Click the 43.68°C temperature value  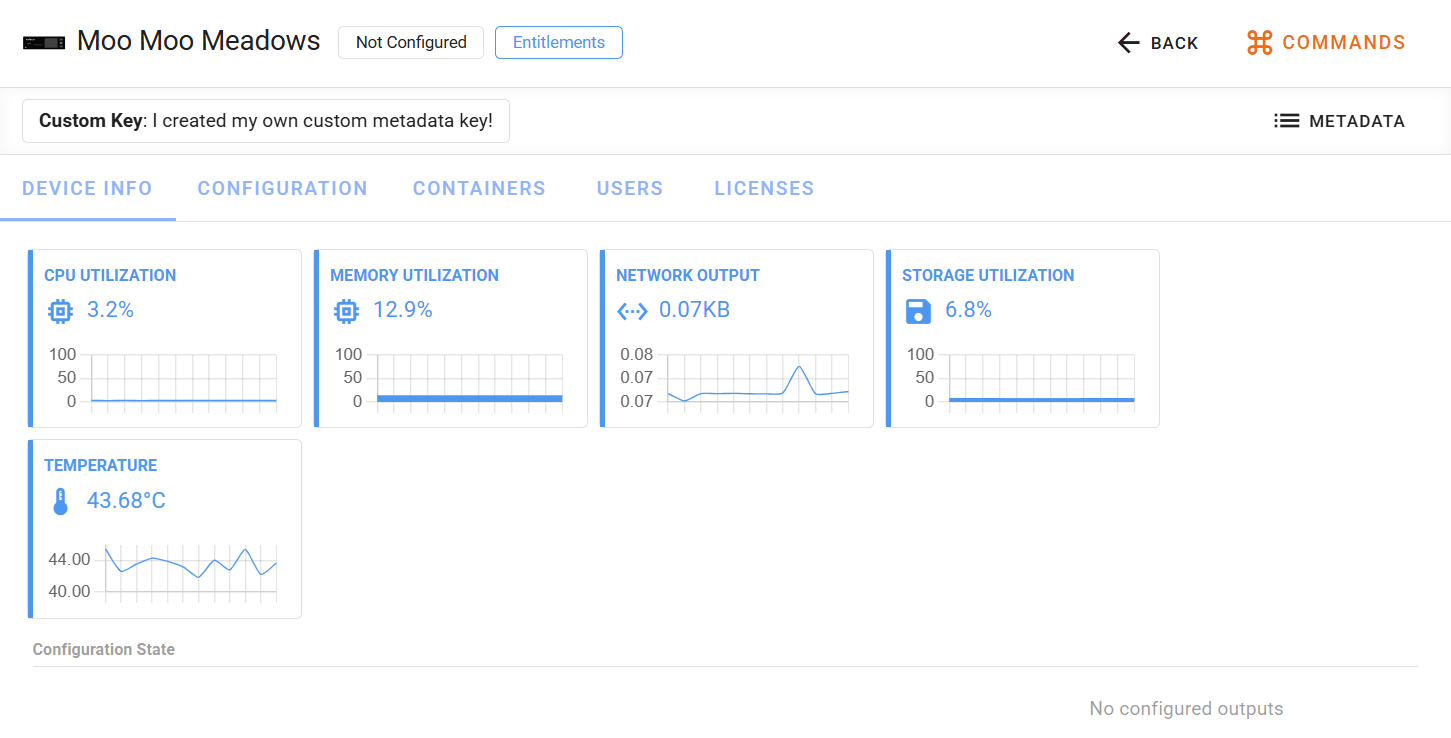click(x=126, y=500)
